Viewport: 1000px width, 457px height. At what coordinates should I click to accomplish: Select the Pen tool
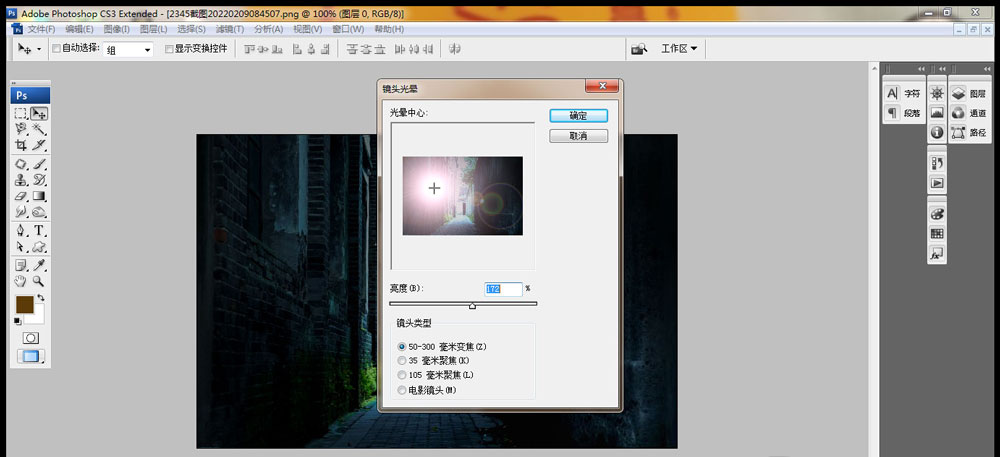[x=21, y=230]
